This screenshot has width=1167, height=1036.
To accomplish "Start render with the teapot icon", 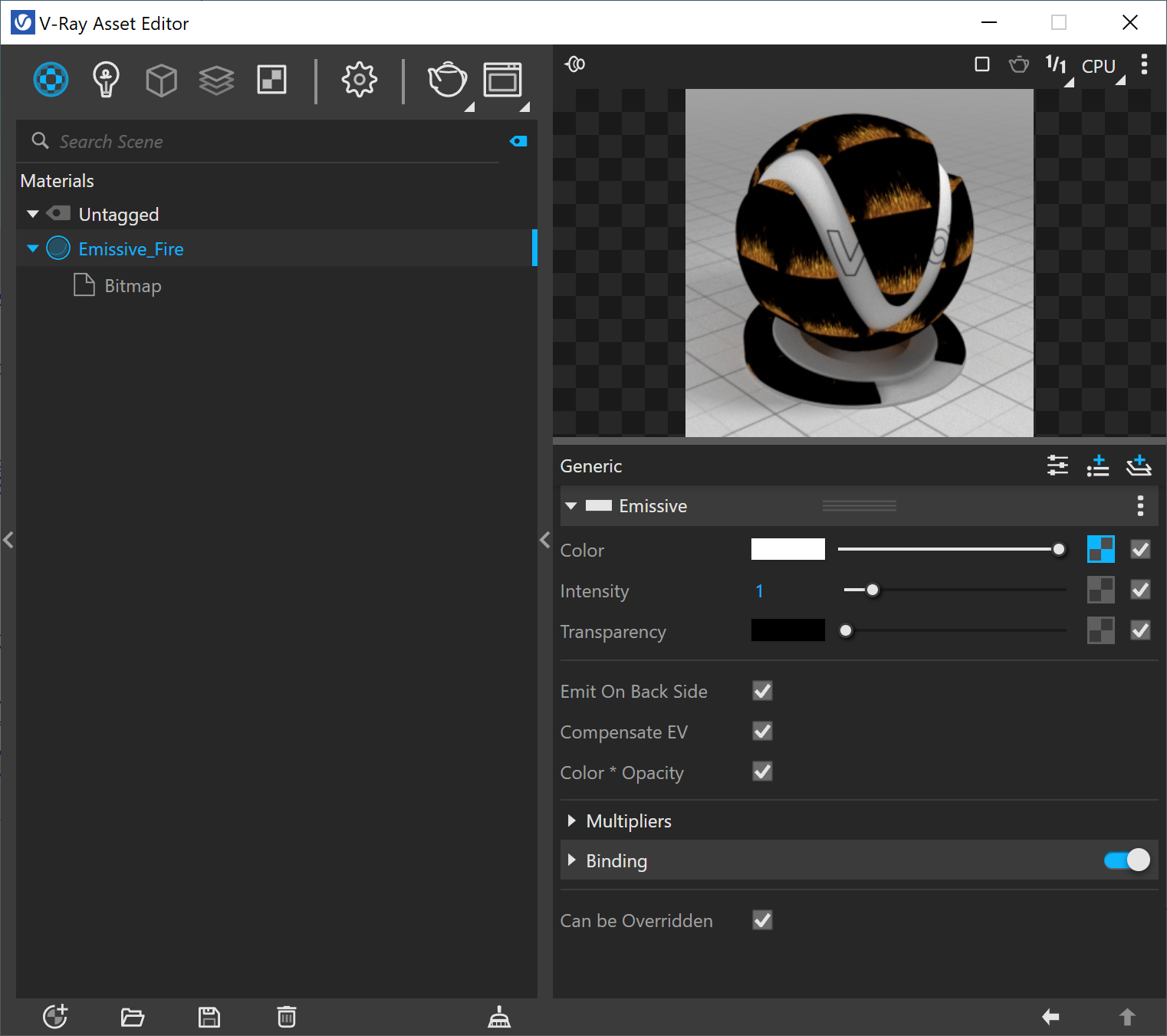I will coord(447,80).
